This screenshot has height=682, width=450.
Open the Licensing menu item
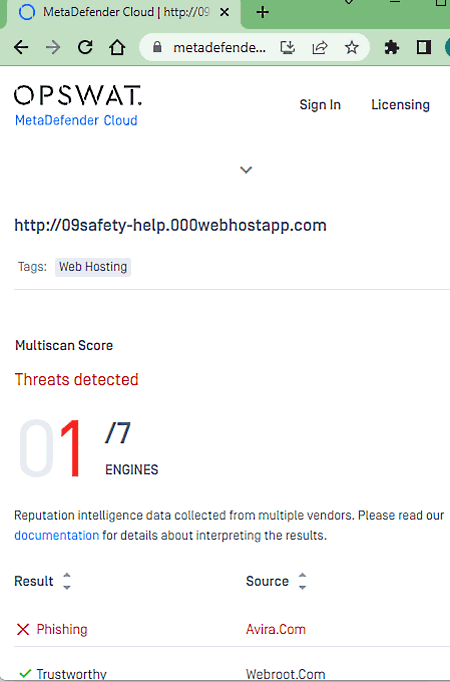coord(400,105)
